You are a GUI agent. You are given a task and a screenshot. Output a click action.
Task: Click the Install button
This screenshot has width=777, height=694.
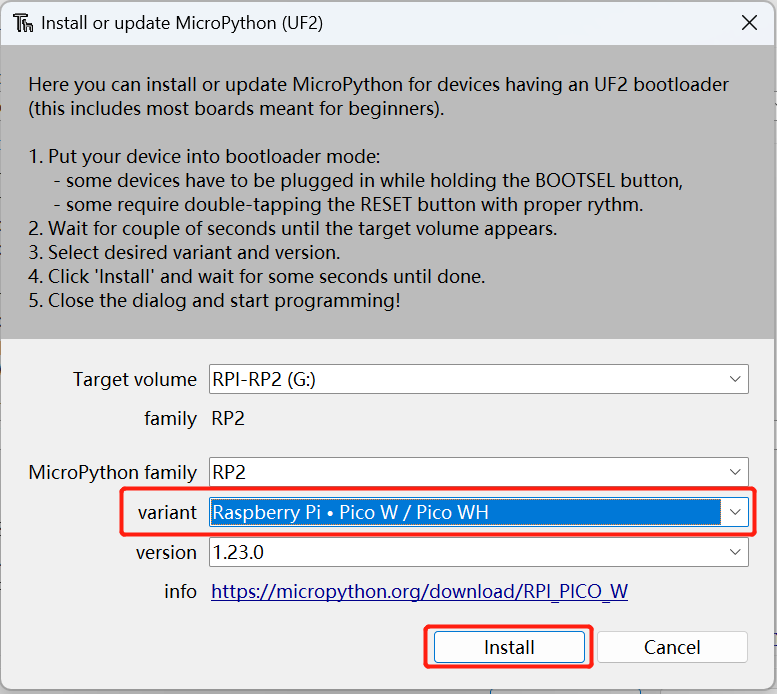509,647
